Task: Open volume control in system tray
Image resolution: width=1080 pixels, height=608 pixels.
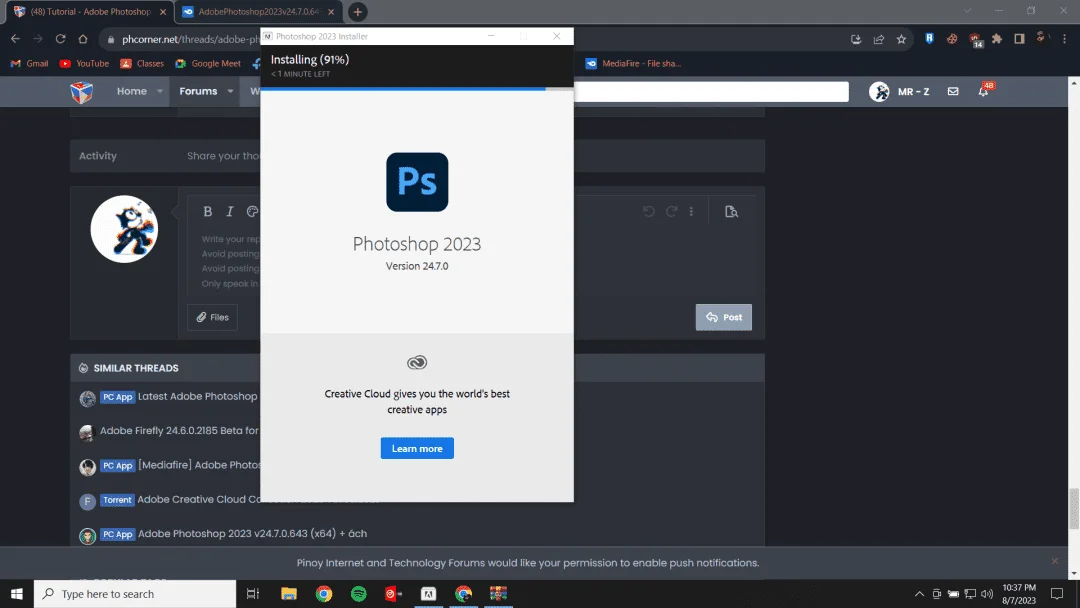Action: [x=987, y=594]
